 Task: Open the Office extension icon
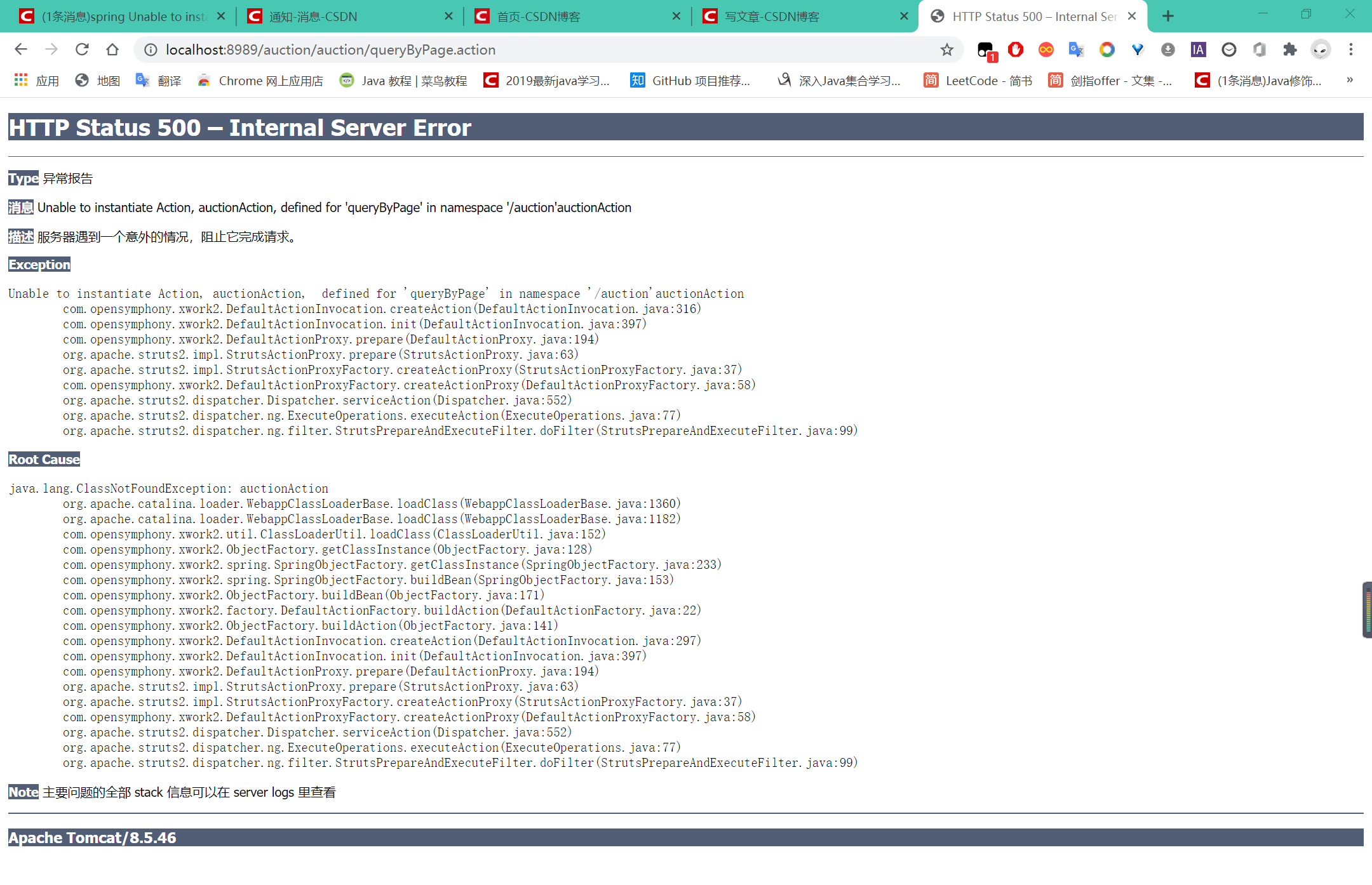(1259, 50)
